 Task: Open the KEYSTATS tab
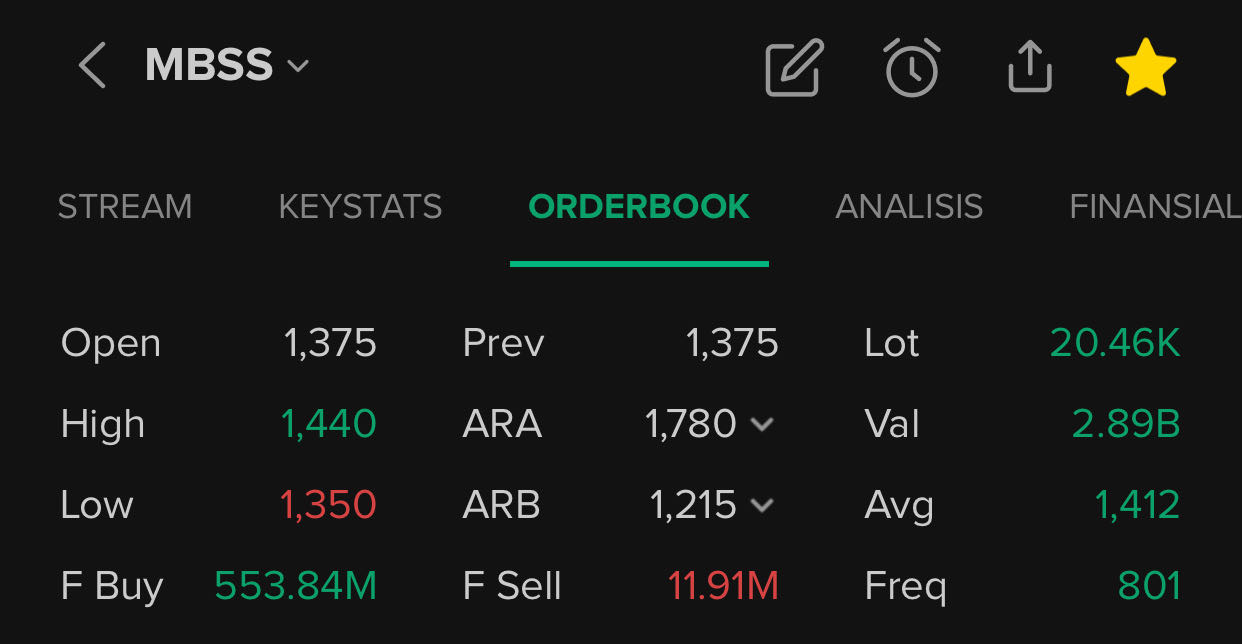[x=360, y=207]
